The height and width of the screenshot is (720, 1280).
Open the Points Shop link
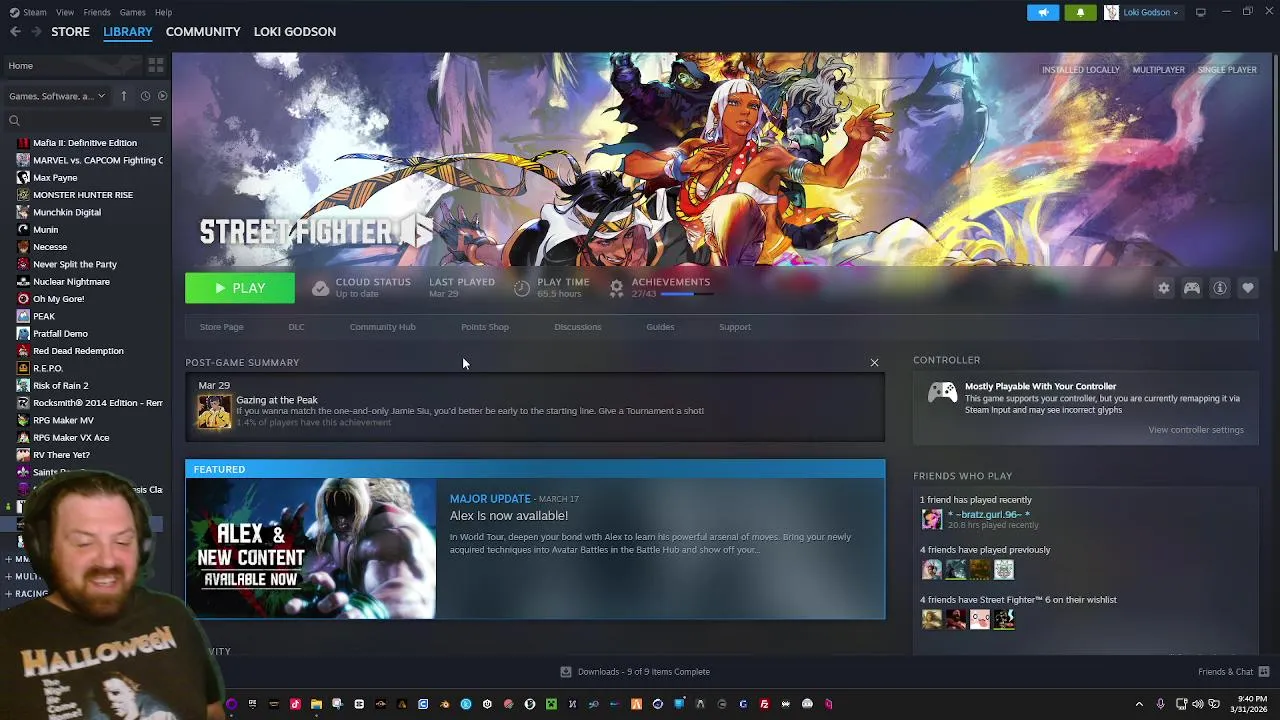[x=485, y=327]
